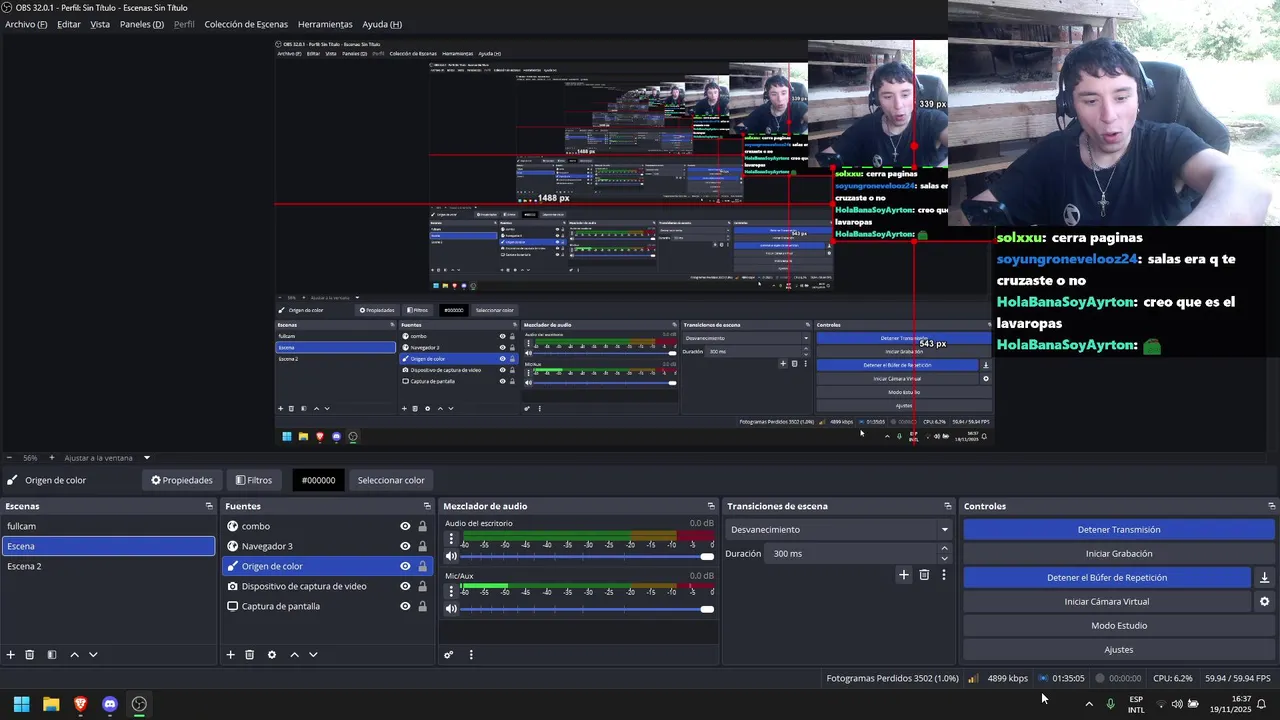Move source down arrow in Fuentes toolbar
The width and height of the screenshot is (1280, 720).
tap(313, 655)
